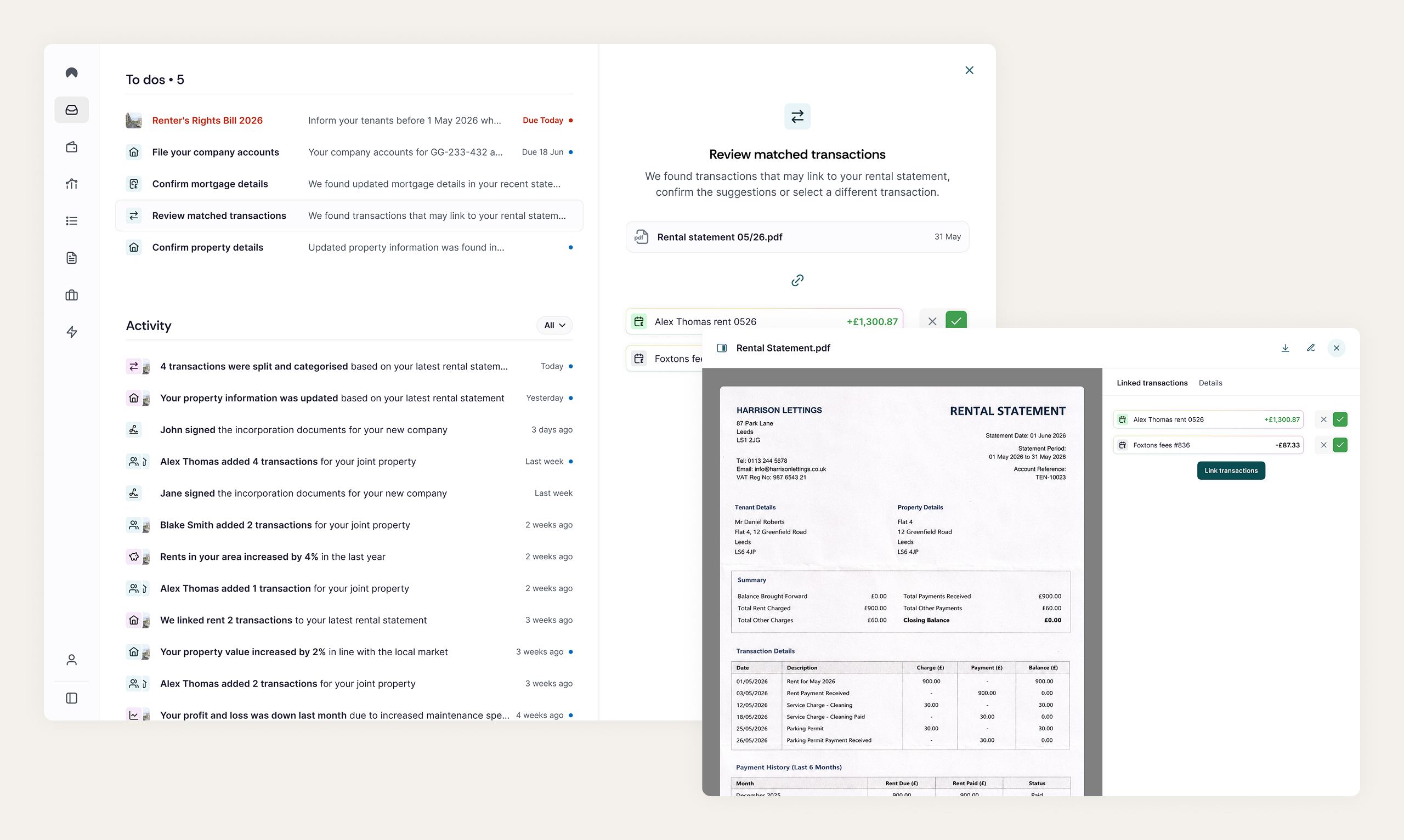
Task: Open the user profile sidebar icon
Action: tap(71, 660)
